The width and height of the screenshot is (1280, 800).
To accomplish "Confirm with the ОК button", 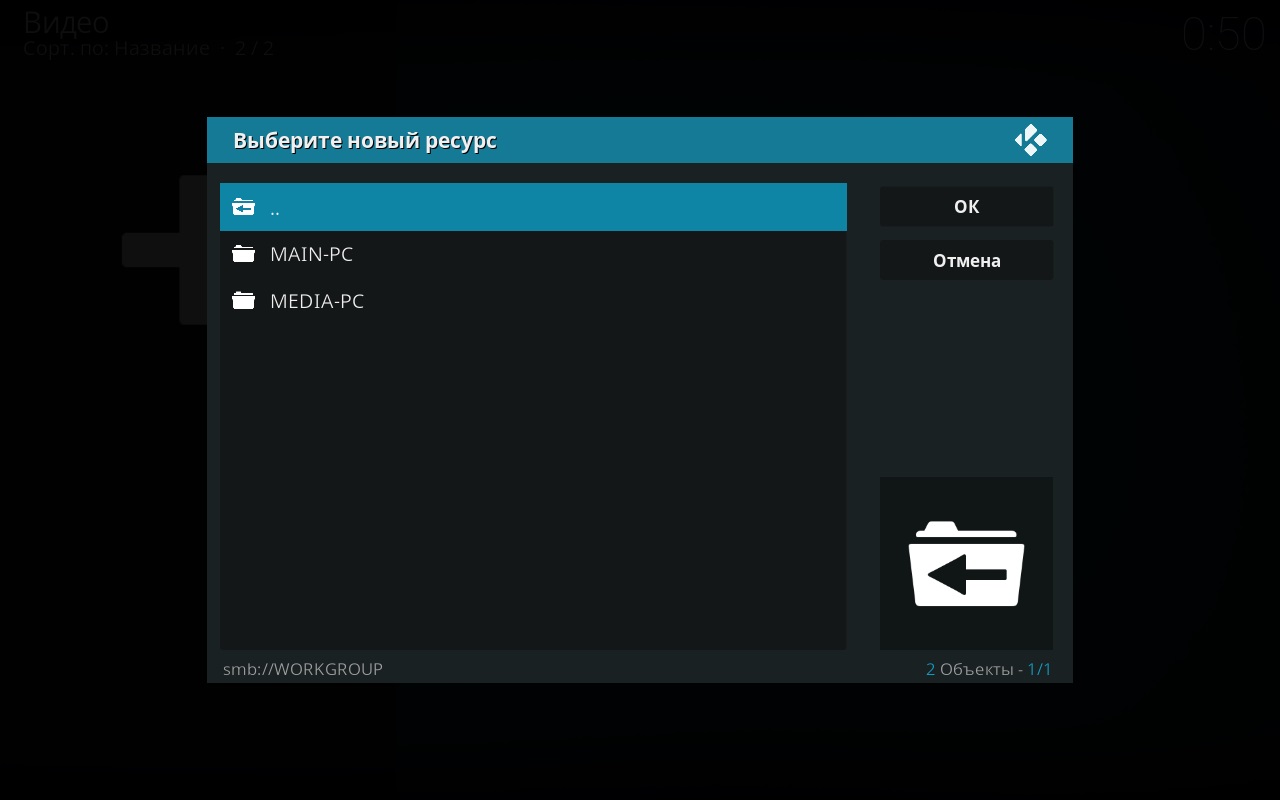I will (966, 206).
